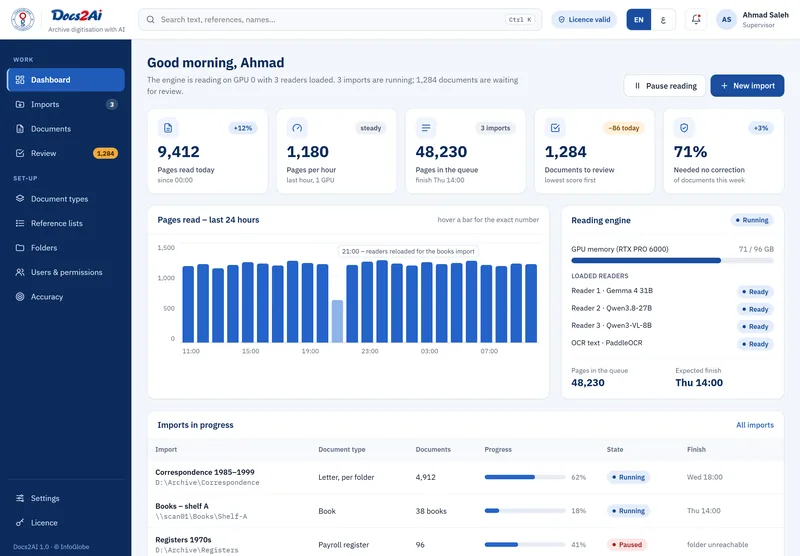
Task: Open Ahmad Saleh user profile
Action: point(753,19)
